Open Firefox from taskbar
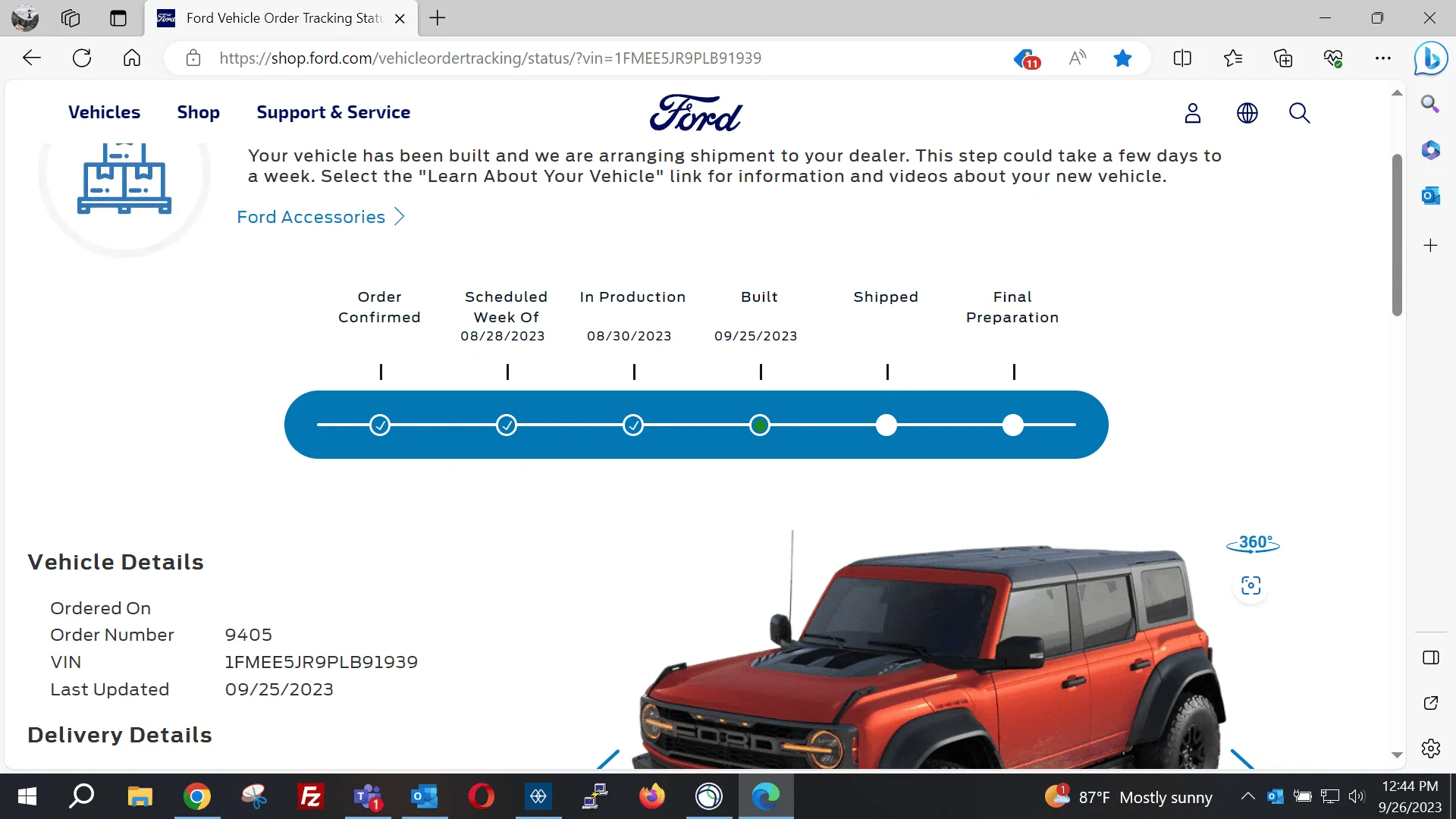The width and height of the screenshot is (1456, 819). pos(652,796)
